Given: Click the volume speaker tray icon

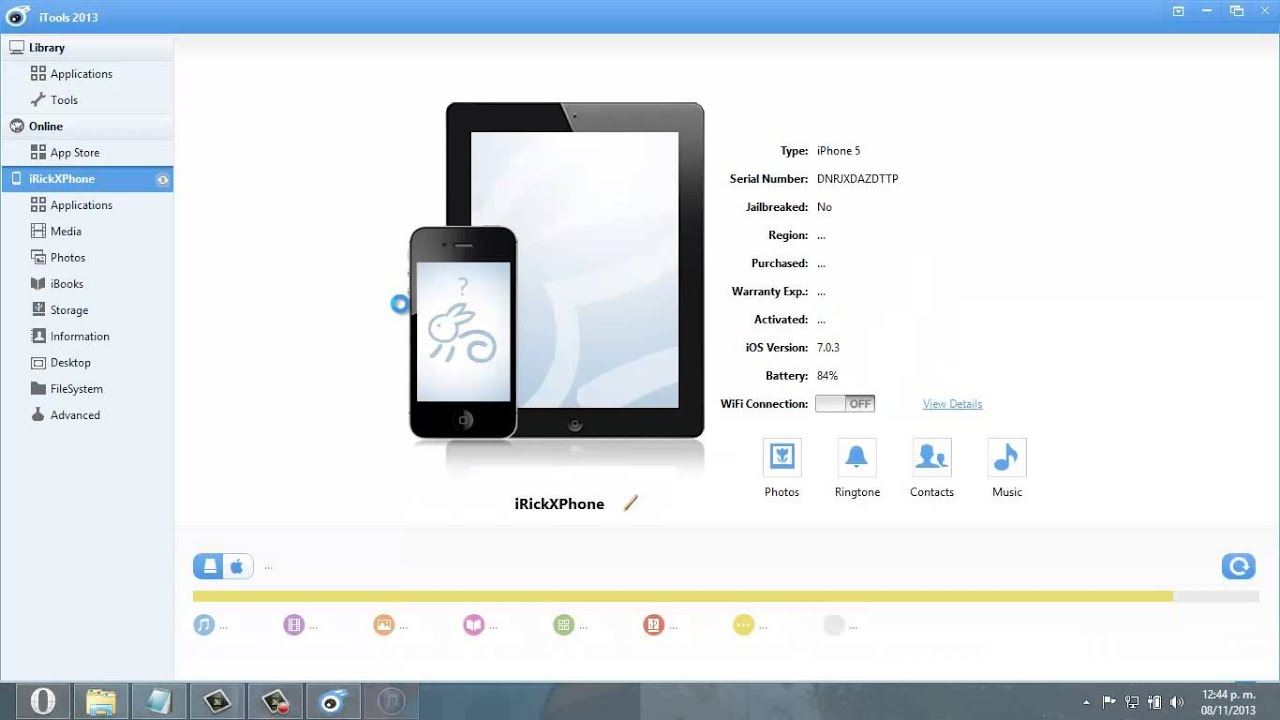Looking at the screenshot, I should 1177,702.
